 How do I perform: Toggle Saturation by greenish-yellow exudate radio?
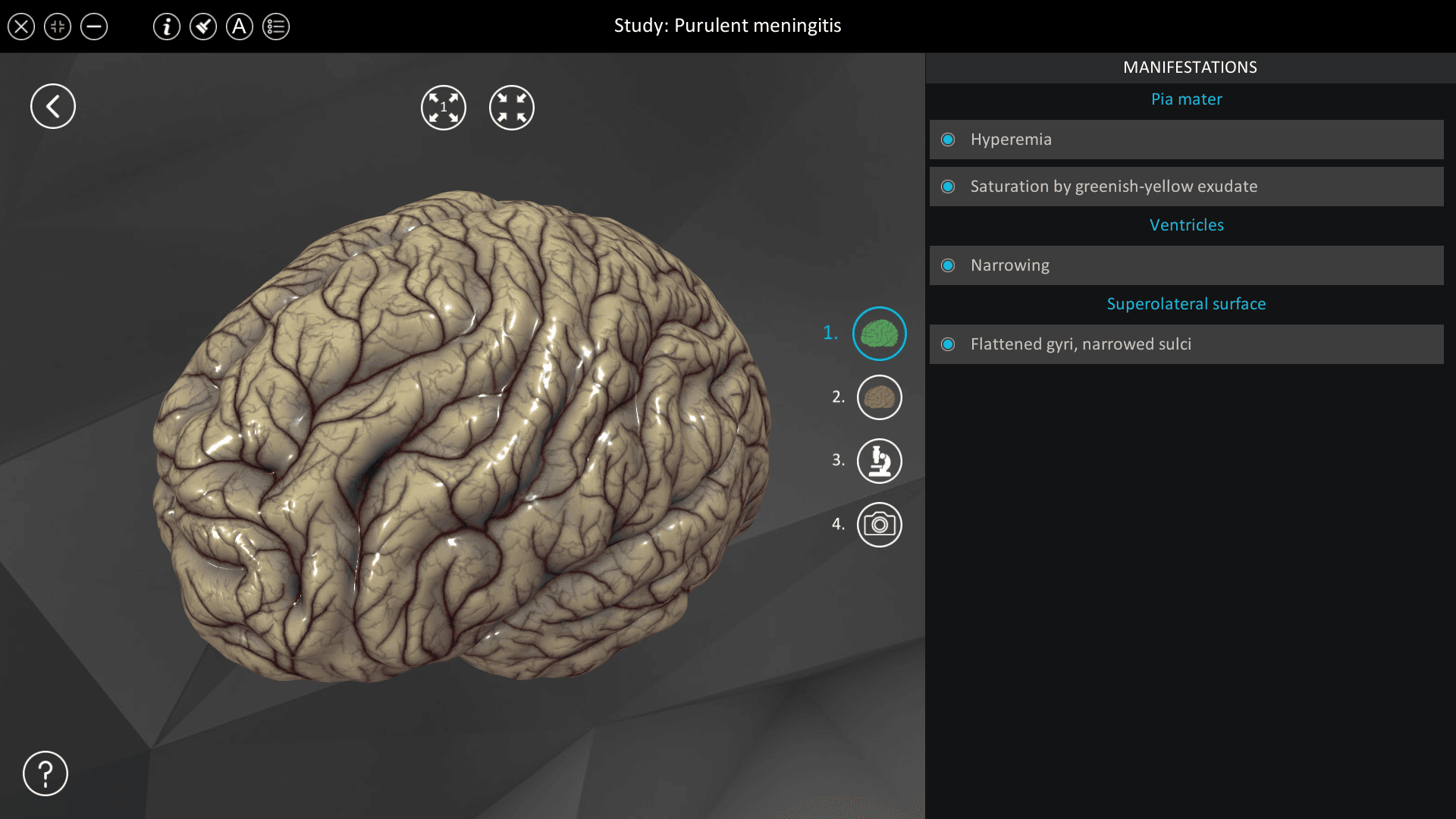point(948,187)
